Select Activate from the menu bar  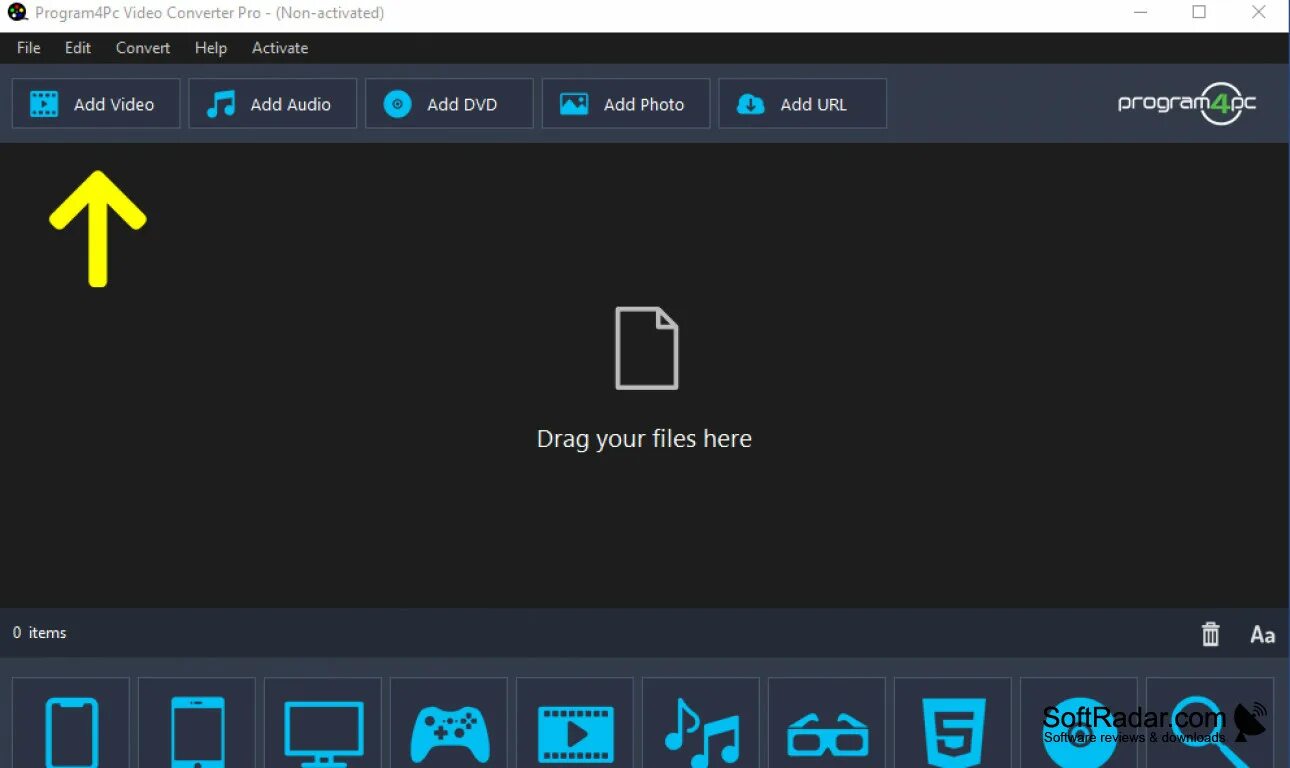[279, 47]
